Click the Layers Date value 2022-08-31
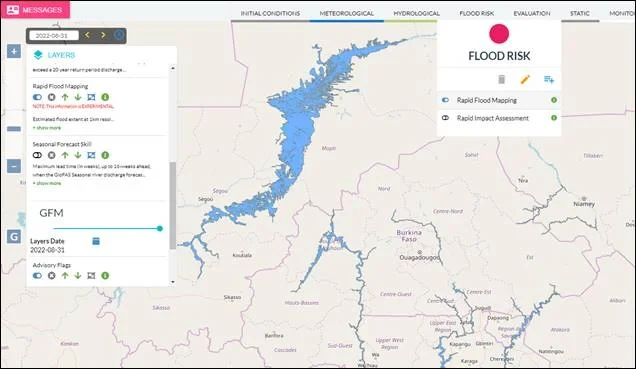This screenshot has width=636, height=369. (x=47, y=250)
